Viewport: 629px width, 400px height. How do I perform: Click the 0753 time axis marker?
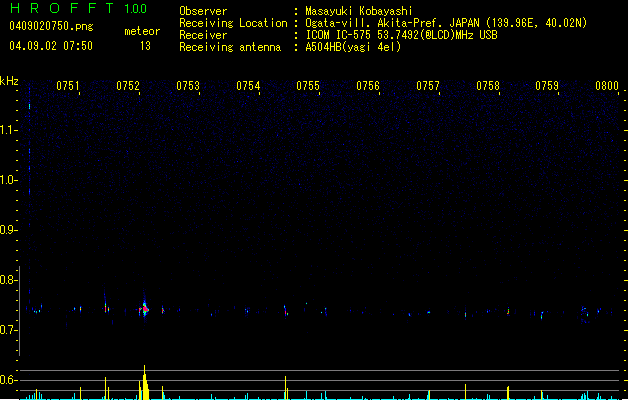(188, 86)
